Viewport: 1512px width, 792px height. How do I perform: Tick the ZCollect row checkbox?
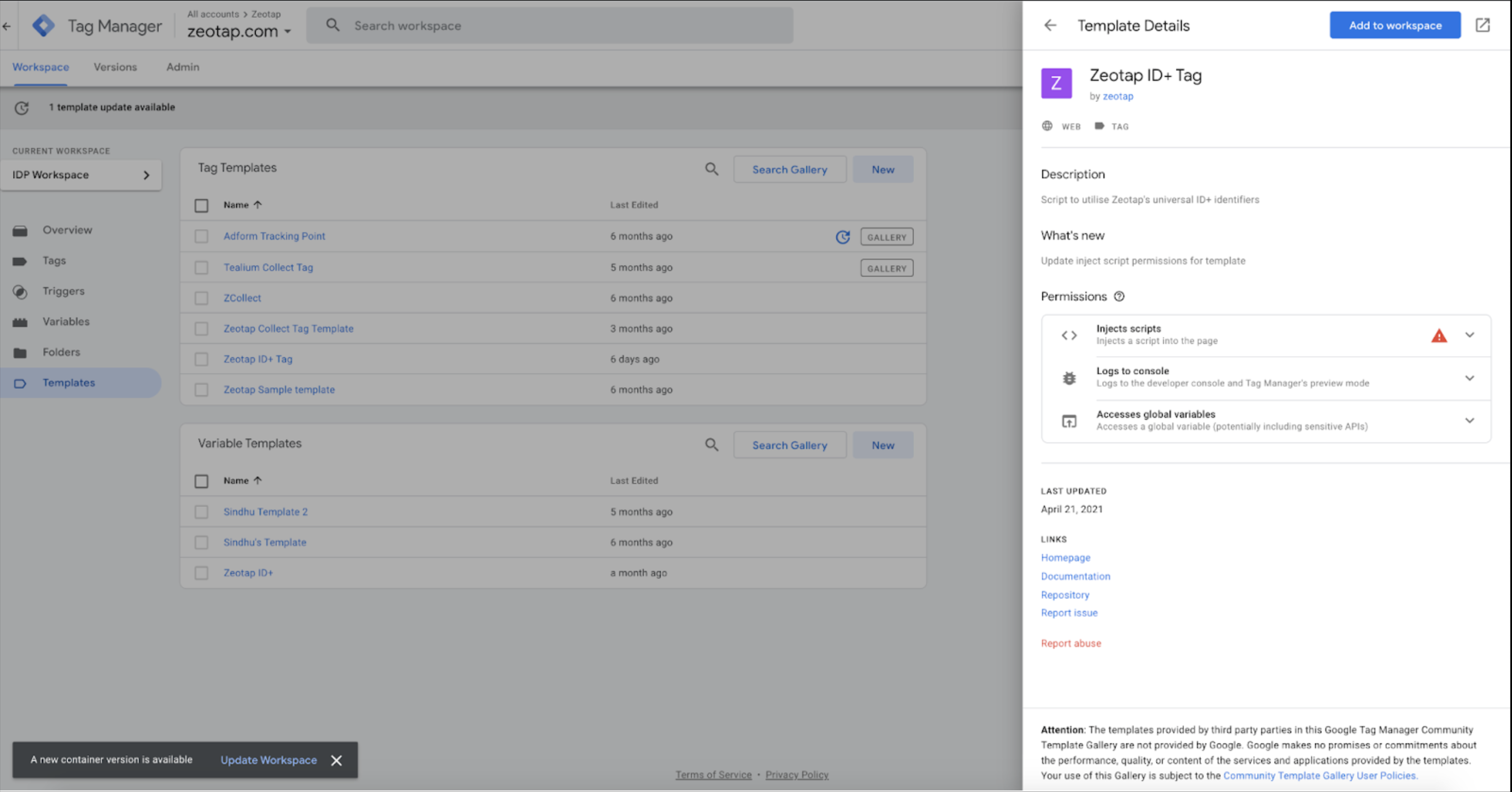201,298
